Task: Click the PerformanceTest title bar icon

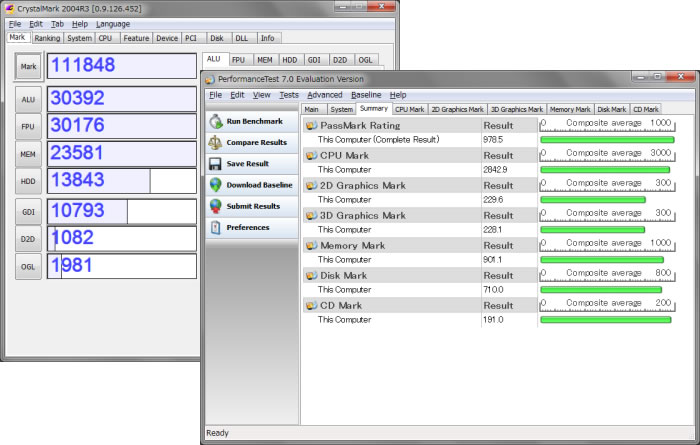Action: point(210,79)
